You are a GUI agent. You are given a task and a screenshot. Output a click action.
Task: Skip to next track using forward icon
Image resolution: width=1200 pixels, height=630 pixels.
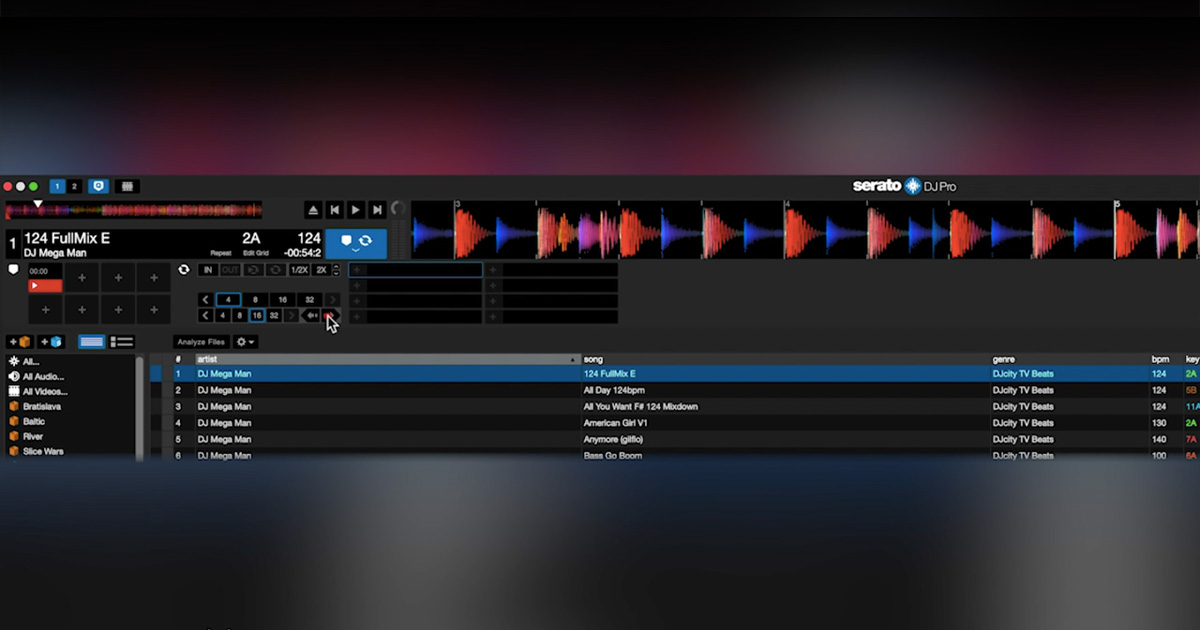(378, 209)
